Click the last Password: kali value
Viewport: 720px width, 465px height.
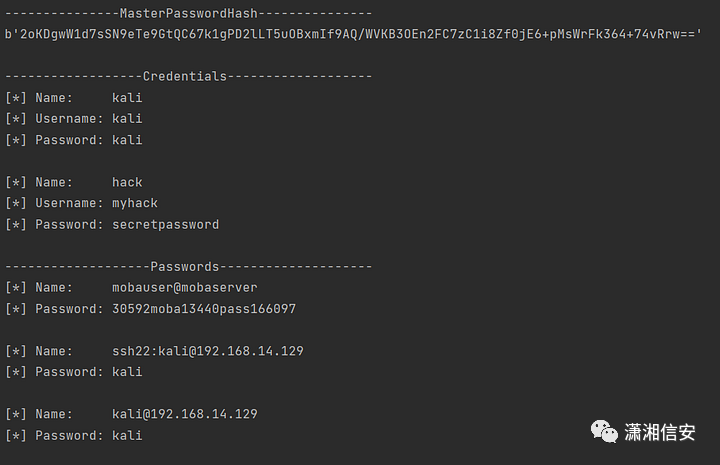[x=127, y=435]
